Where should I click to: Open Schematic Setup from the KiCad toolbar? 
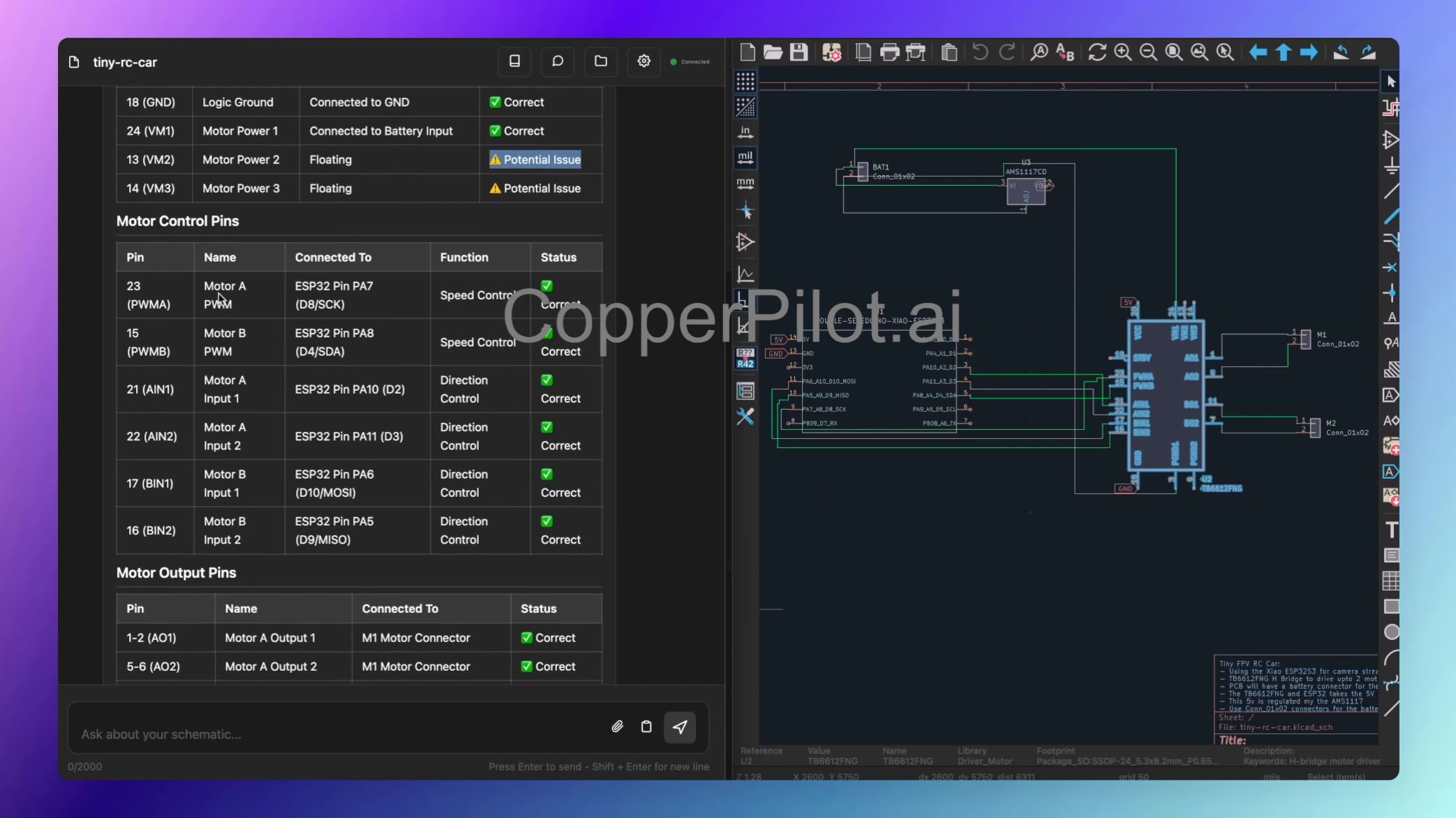831,52
